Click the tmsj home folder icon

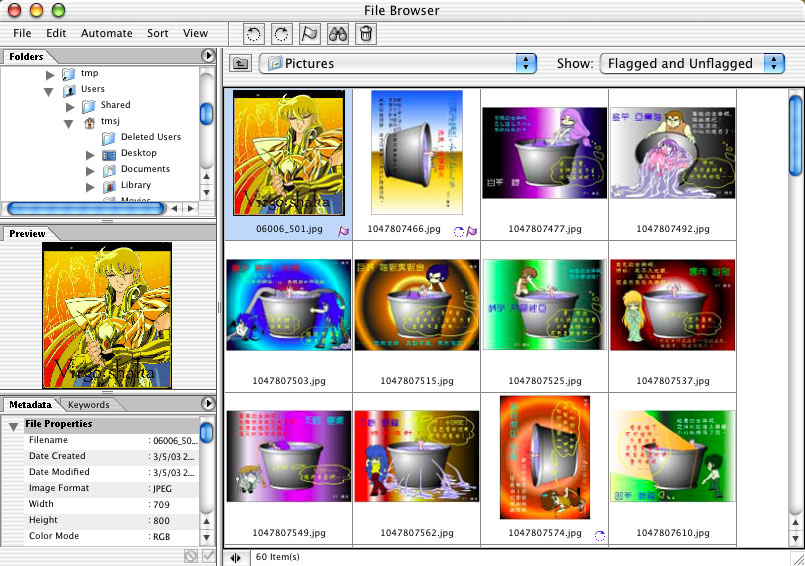click(x=89, y=121)
